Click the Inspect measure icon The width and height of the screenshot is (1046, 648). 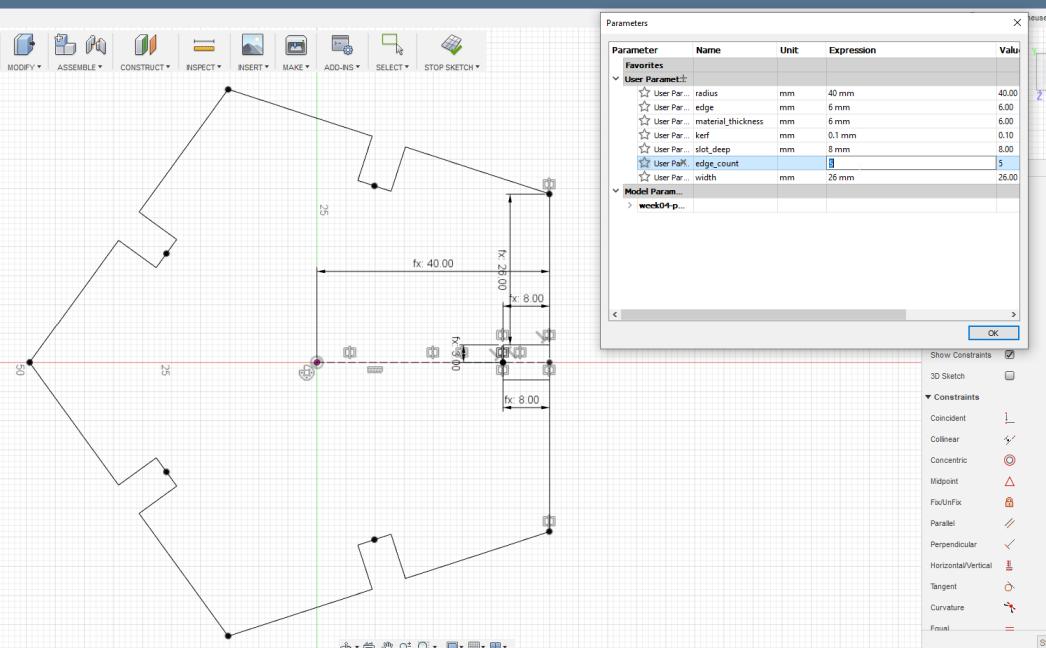click(x=203, y=45)
